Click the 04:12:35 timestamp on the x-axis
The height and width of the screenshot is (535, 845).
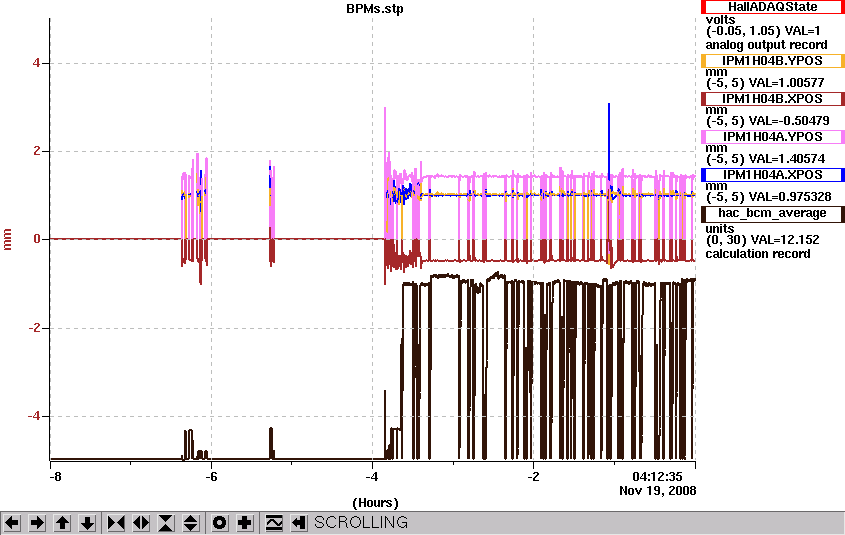[657, 477]
